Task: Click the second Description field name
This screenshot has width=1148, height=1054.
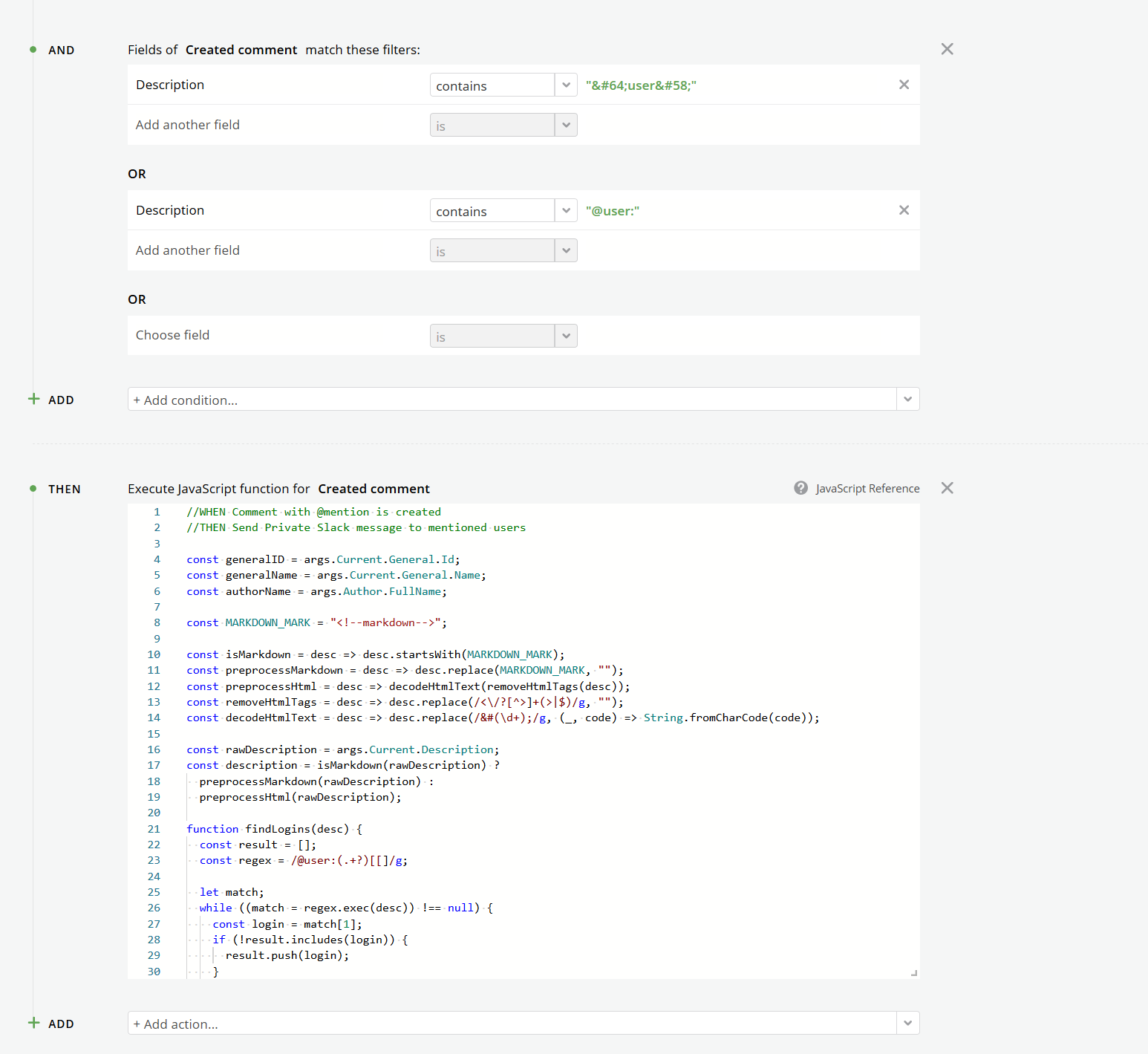Action: [x=170, y=210]
